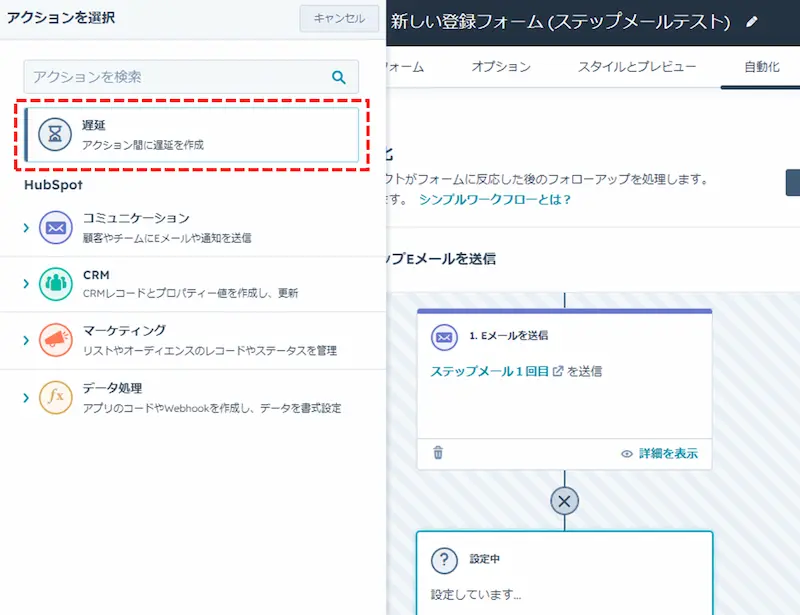Focus the アクションを検索 search field

[x=191, y=77]
